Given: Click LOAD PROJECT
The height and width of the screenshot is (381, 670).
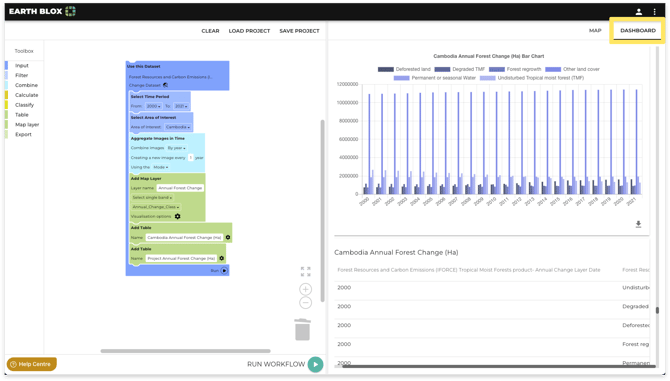Looking at the screenshot, I should pos(249,31).
